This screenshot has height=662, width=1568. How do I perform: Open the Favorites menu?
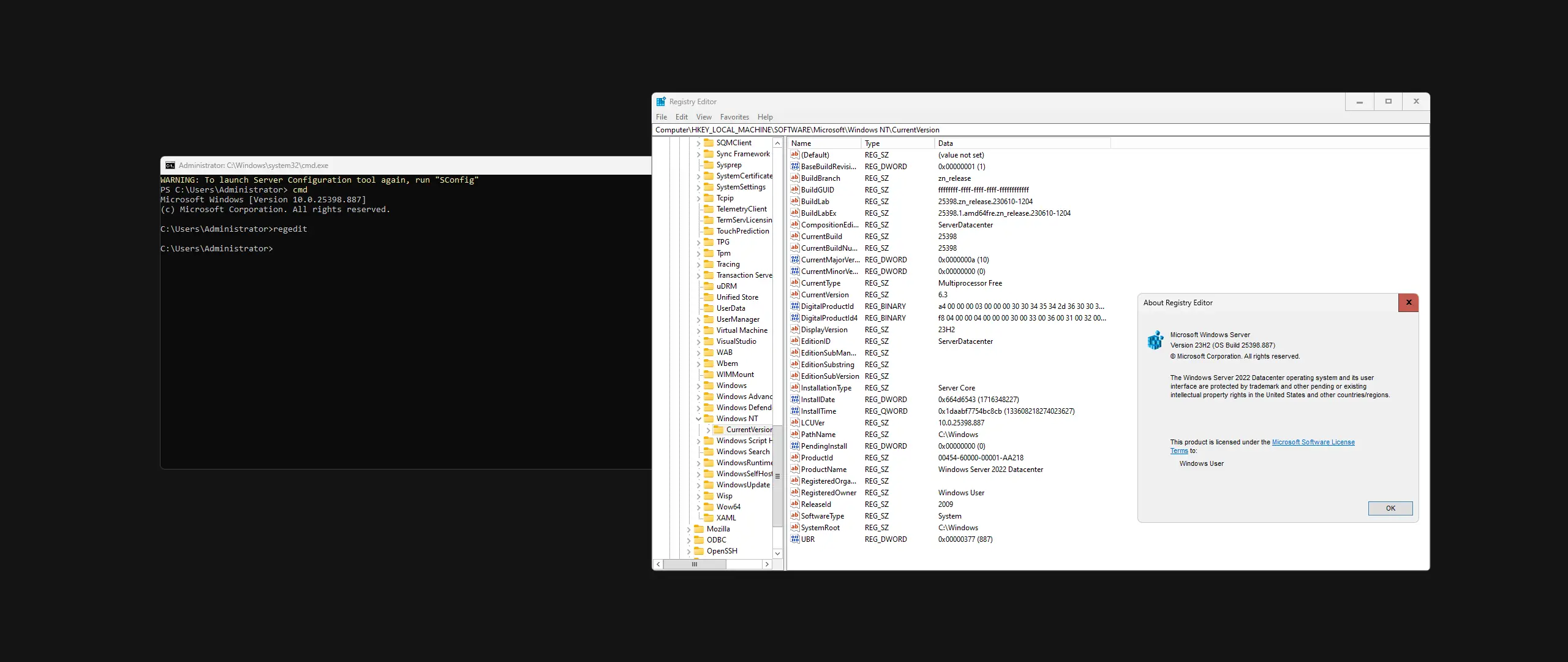[x=734, y=117]
